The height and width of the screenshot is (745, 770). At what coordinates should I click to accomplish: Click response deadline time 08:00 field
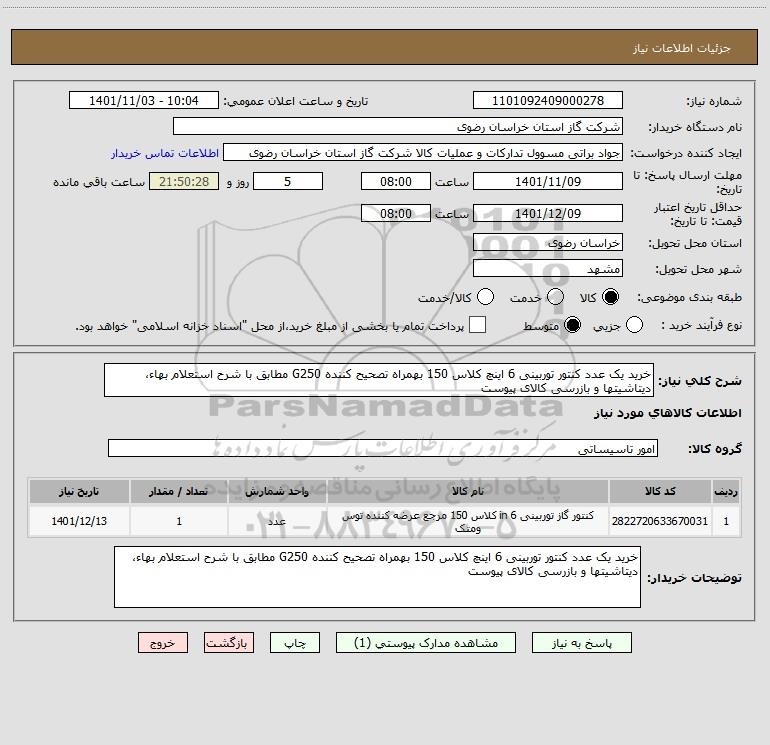pos(396,181)
